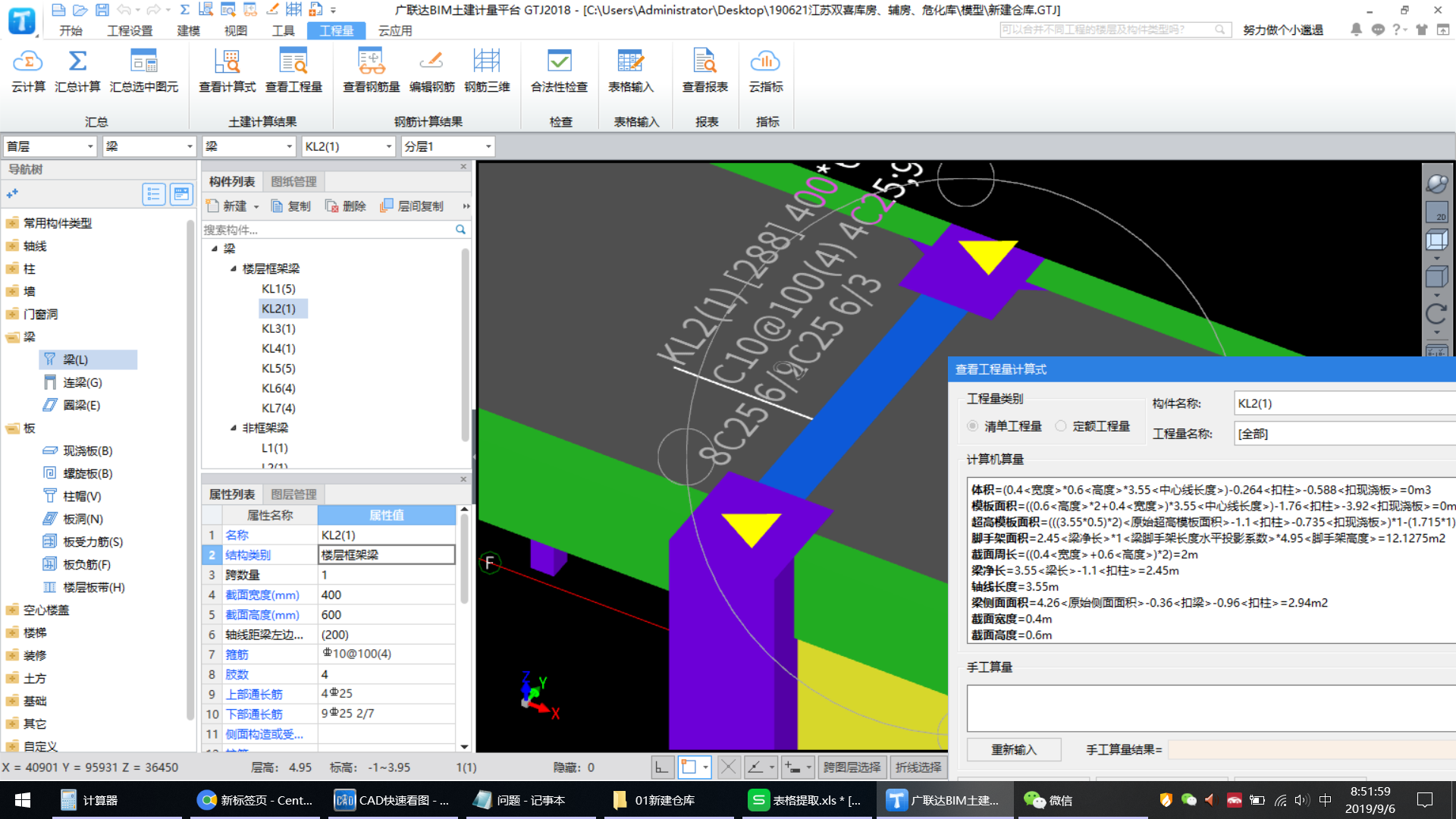The image size is (1456, 819).
Task: Click 层间复制 in the component list
Action: click(x=412, y=206)
